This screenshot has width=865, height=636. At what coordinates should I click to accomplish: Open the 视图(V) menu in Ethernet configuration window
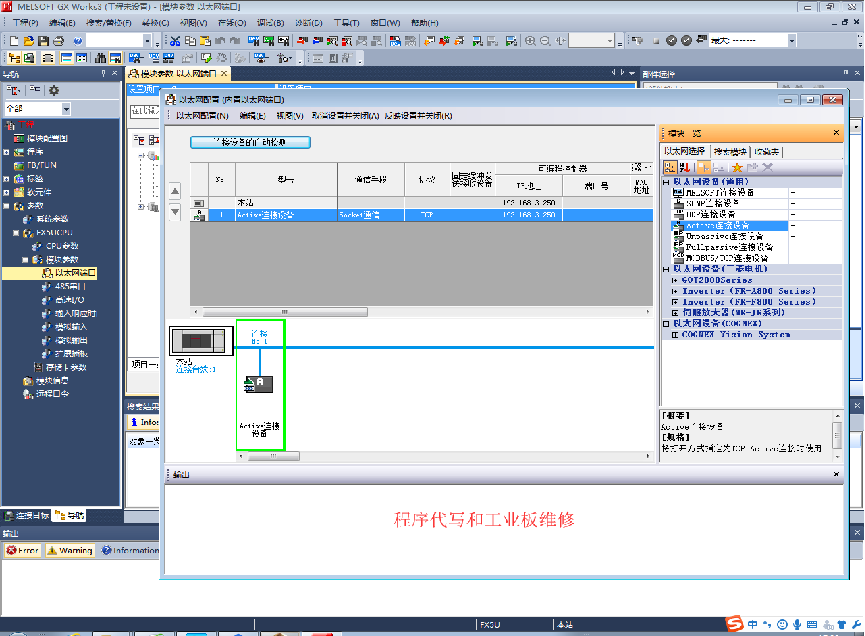tap(290, 116)
